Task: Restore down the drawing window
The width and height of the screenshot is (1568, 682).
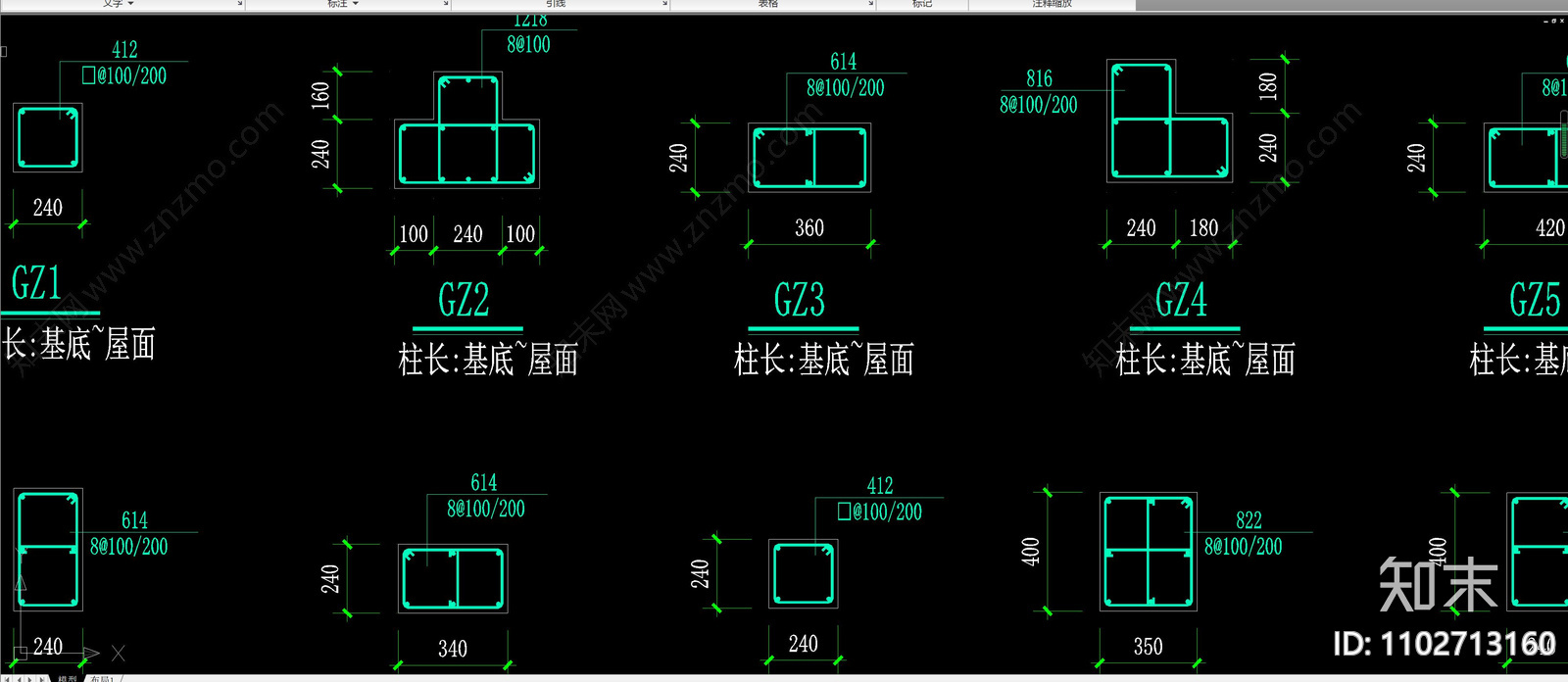Action: coord(1553,20)
